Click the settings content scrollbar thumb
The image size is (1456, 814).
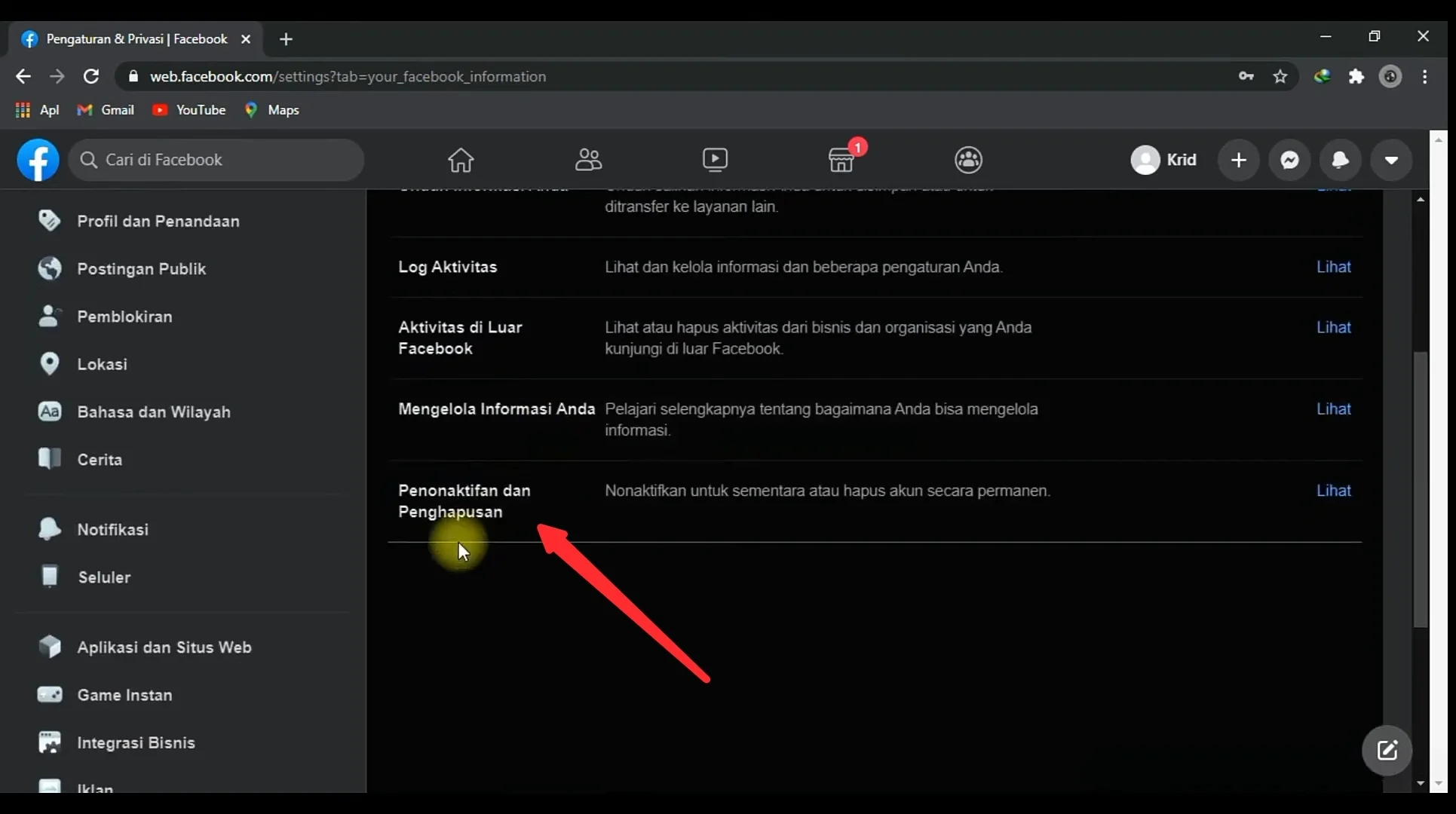1421,490
